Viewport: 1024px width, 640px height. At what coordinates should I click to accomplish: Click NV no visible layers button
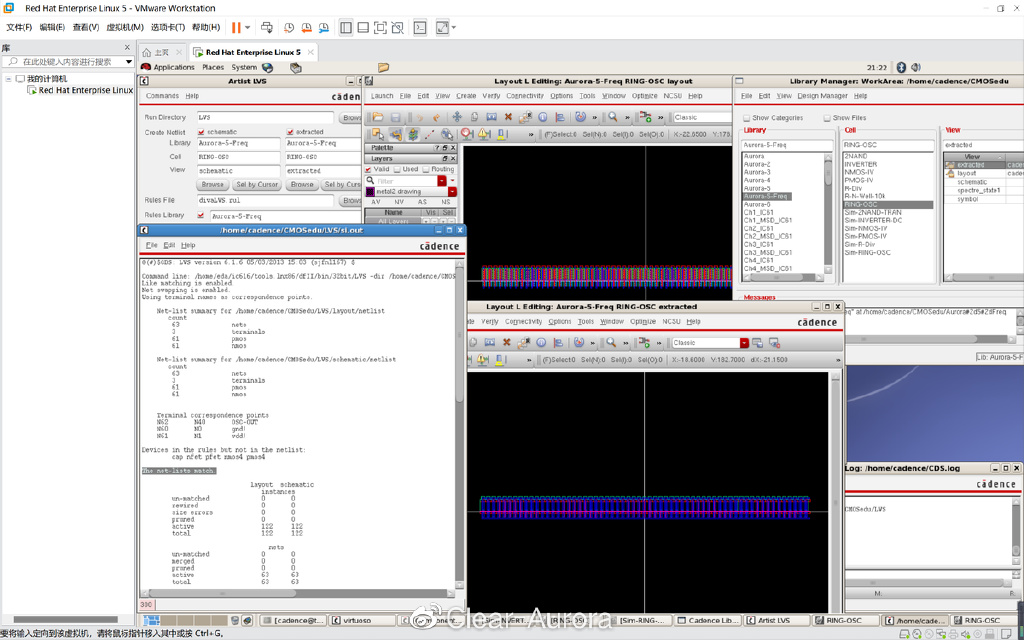click(399, 202)
